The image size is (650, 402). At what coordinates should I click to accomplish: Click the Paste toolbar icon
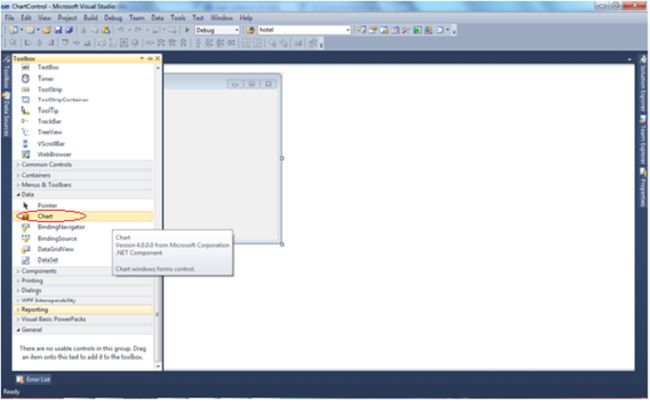107,30
